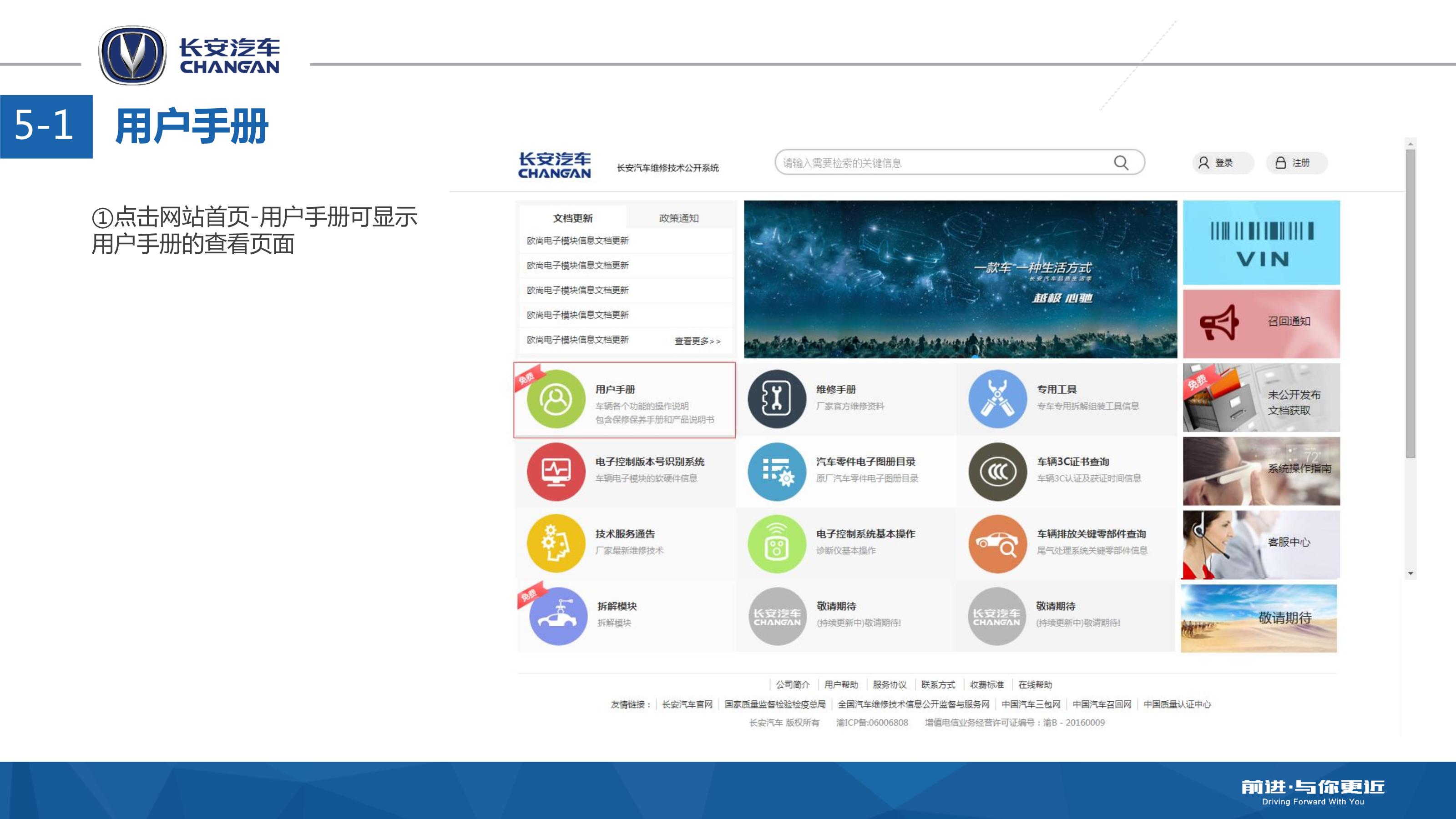Click into the keyword search input field

pos(944,163)
